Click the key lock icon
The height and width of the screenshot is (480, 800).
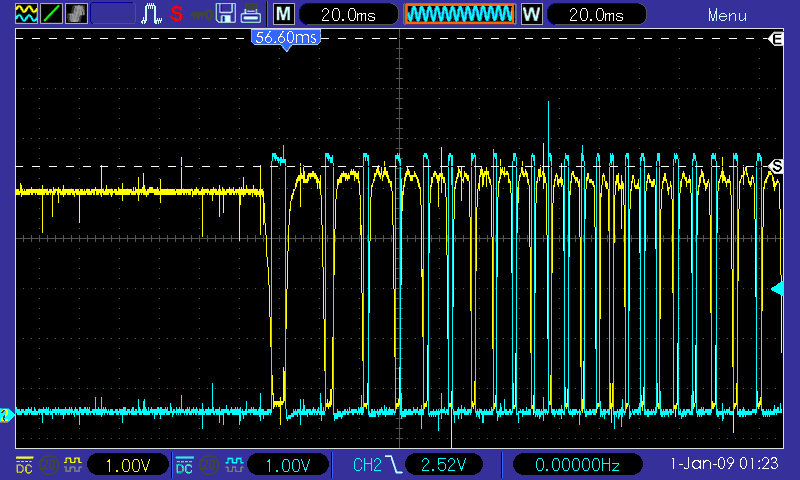click(201, 14)
